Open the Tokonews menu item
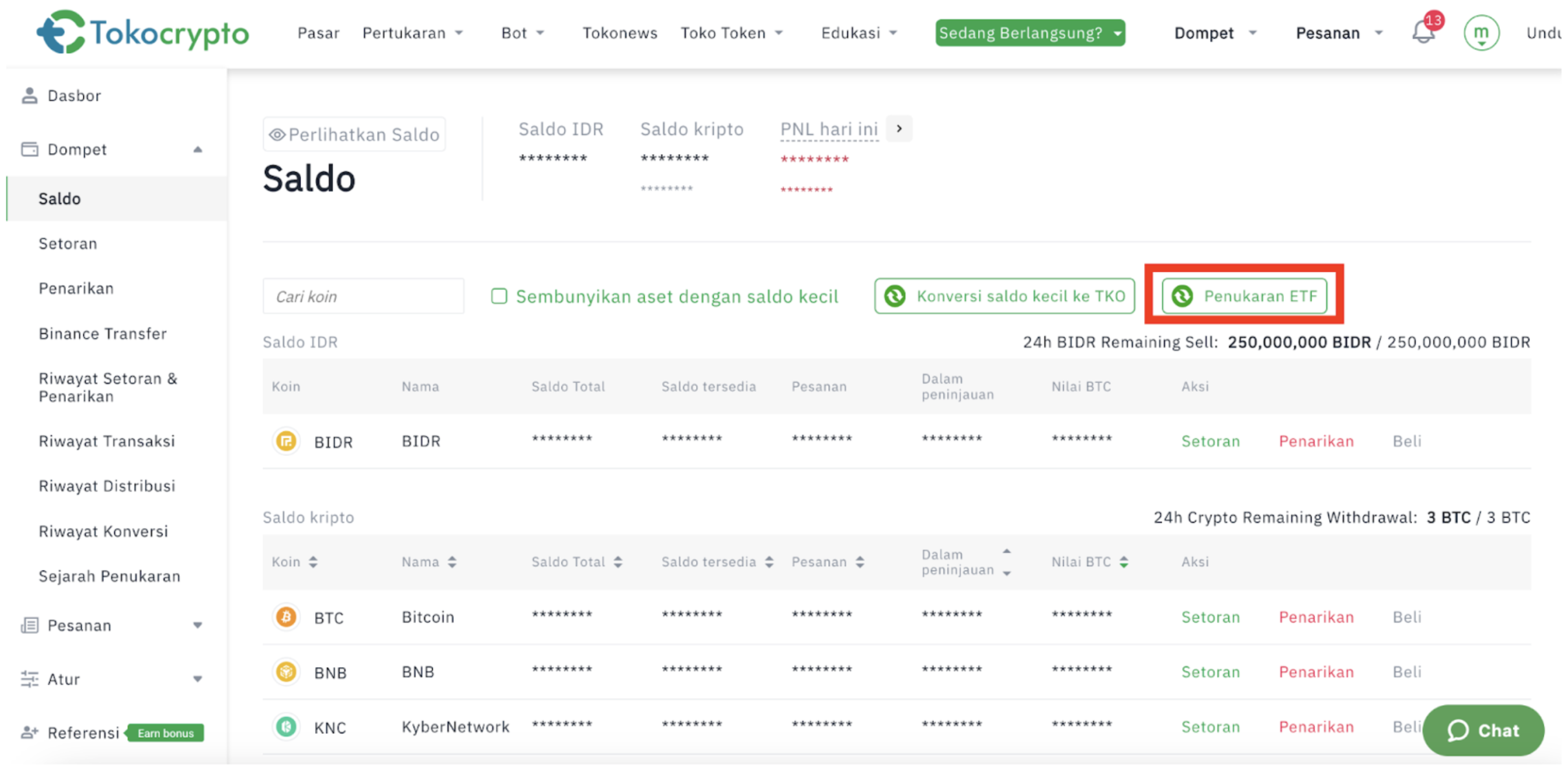Image resolution: width=1568 pixels, height=772 pixels. click(x=620, y=33)
